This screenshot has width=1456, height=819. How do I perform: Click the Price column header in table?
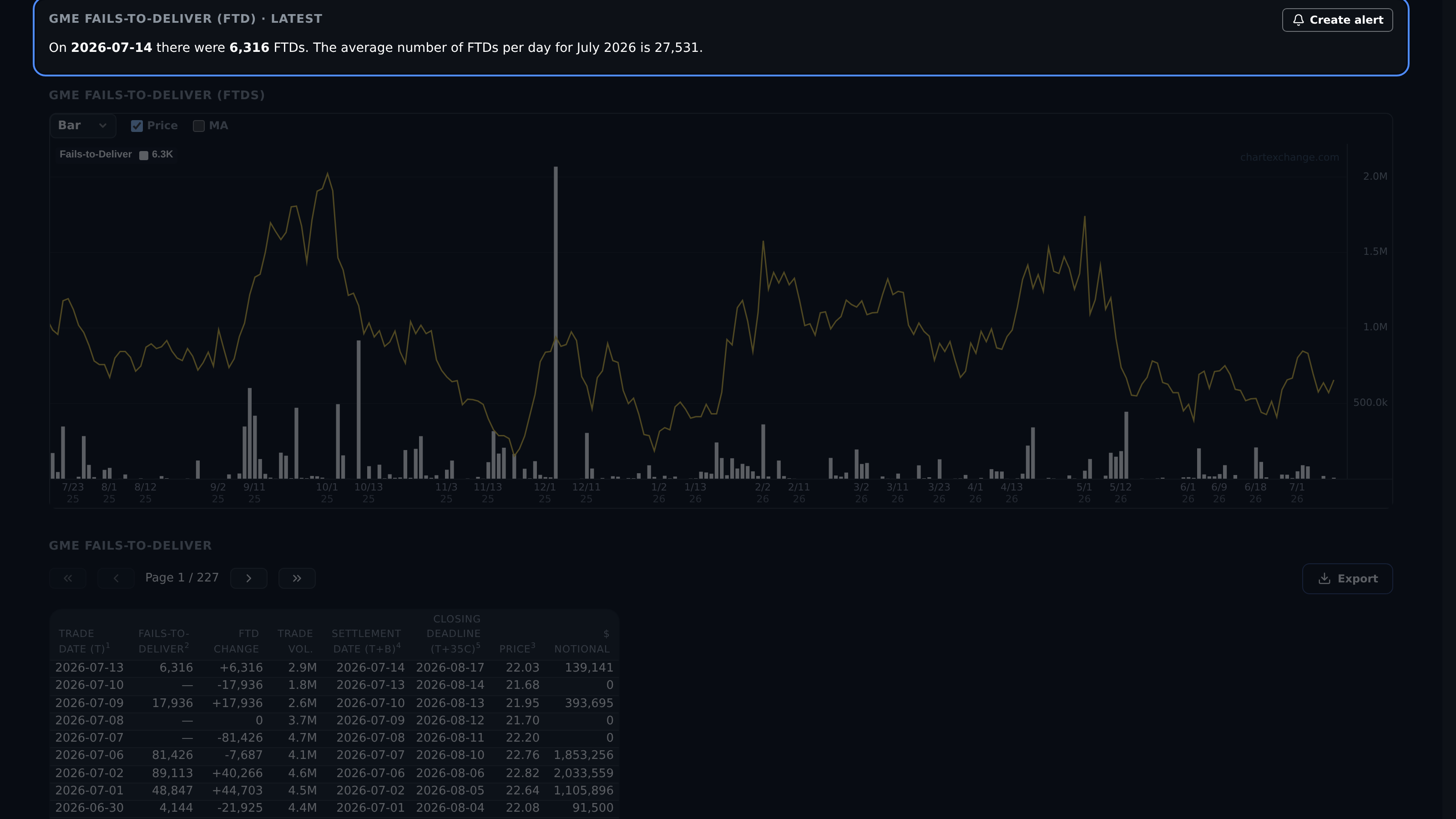[516, 648]
